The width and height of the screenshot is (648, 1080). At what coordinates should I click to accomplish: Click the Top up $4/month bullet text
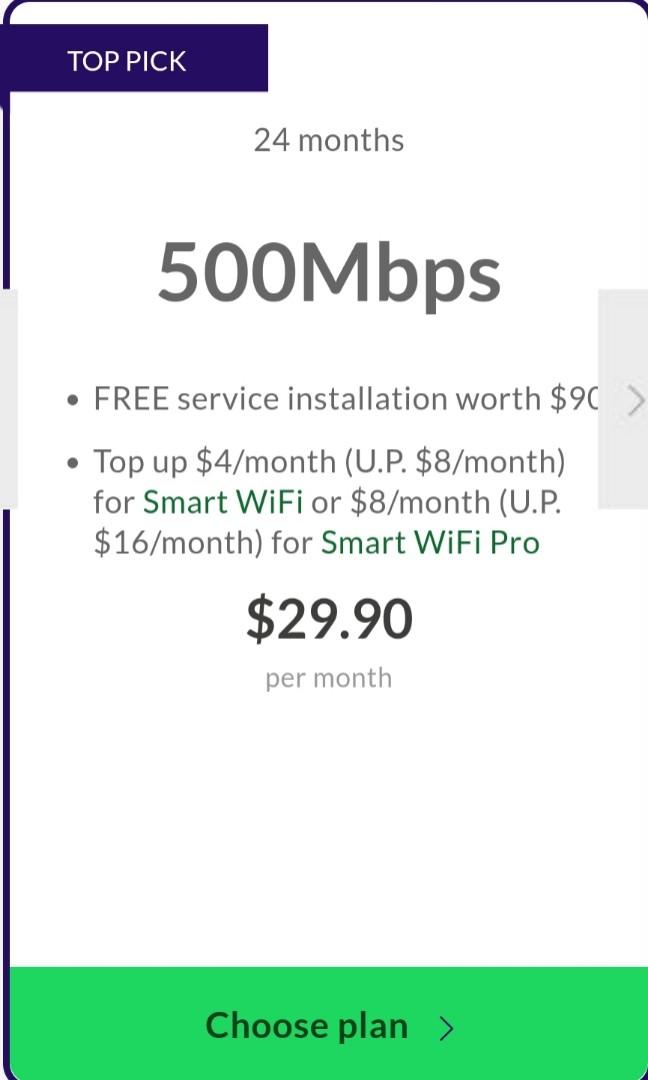coord(328,462)
